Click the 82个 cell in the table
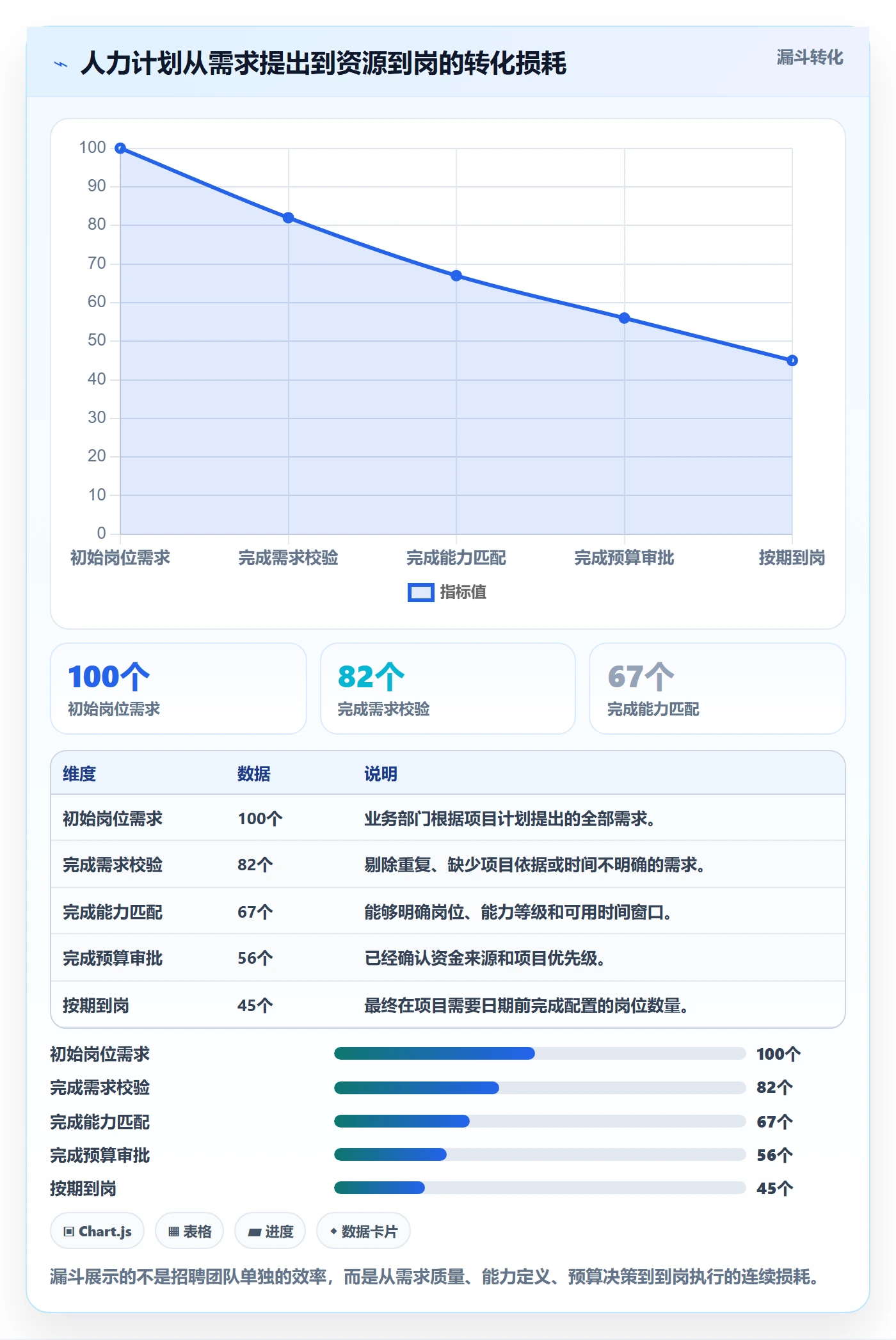 click(255, 865)
